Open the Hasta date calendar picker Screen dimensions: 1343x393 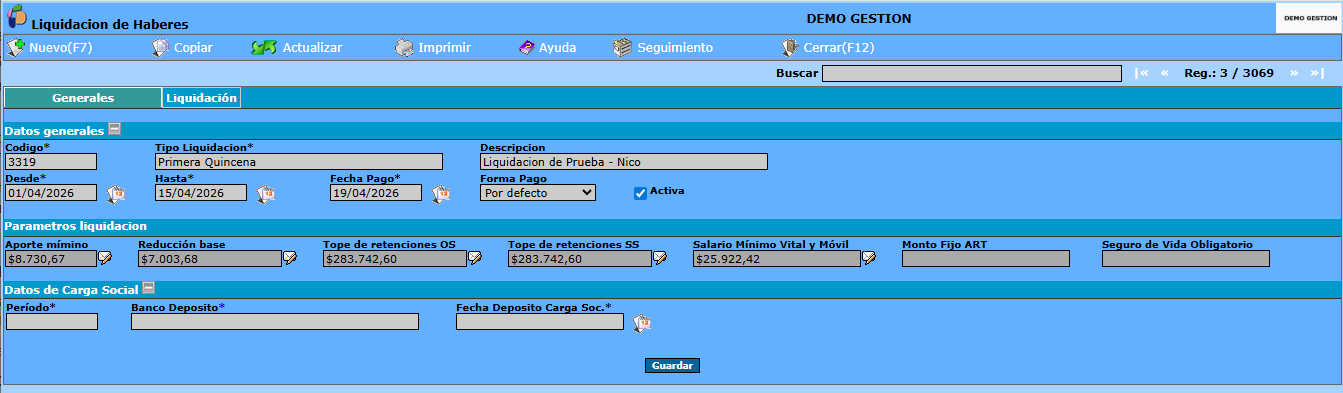pos(265,194)
